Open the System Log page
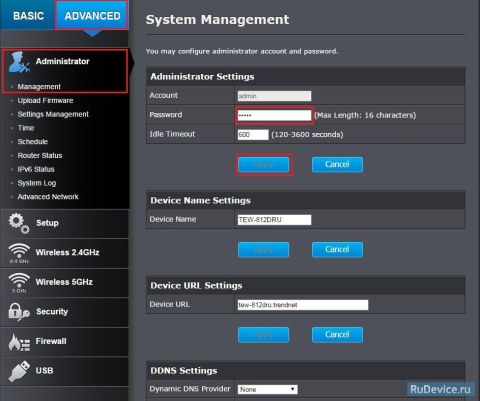Viewport: 480px width, 401px height. 37,183
